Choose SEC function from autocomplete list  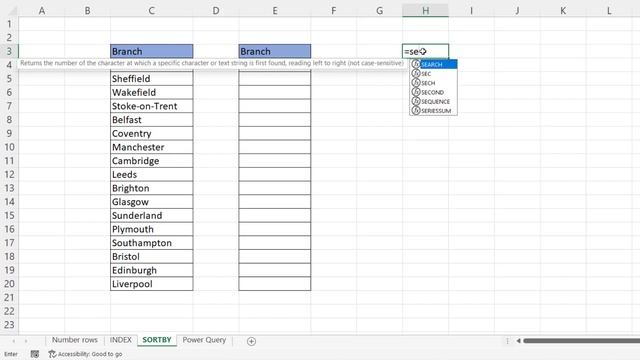pos(433,73)
